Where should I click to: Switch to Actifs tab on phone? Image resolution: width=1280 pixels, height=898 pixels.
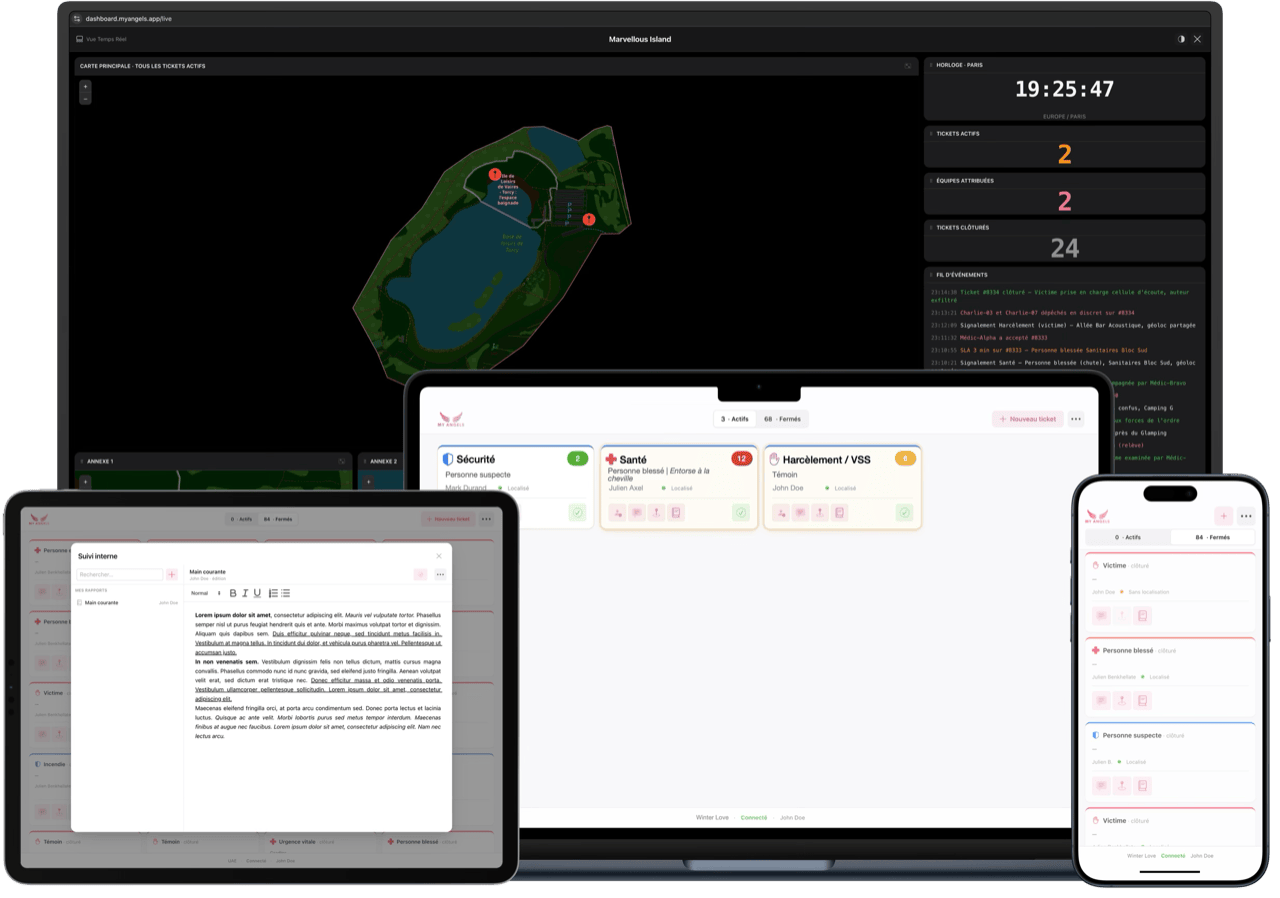[x=1128, y=537]
